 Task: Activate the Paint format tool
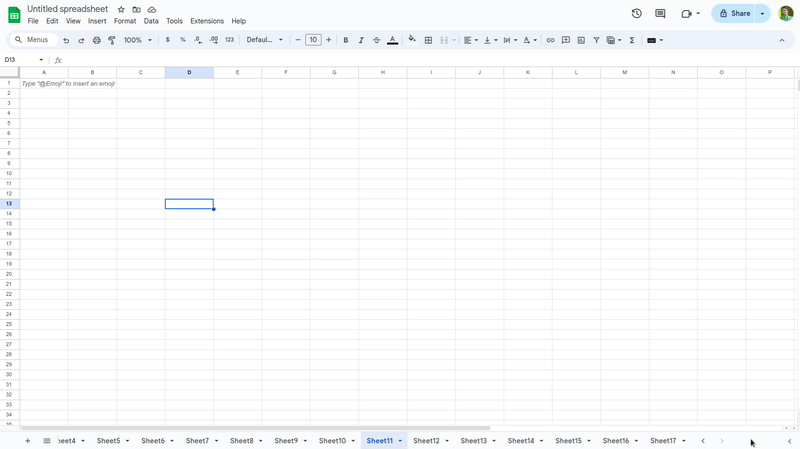coord(112,40)
